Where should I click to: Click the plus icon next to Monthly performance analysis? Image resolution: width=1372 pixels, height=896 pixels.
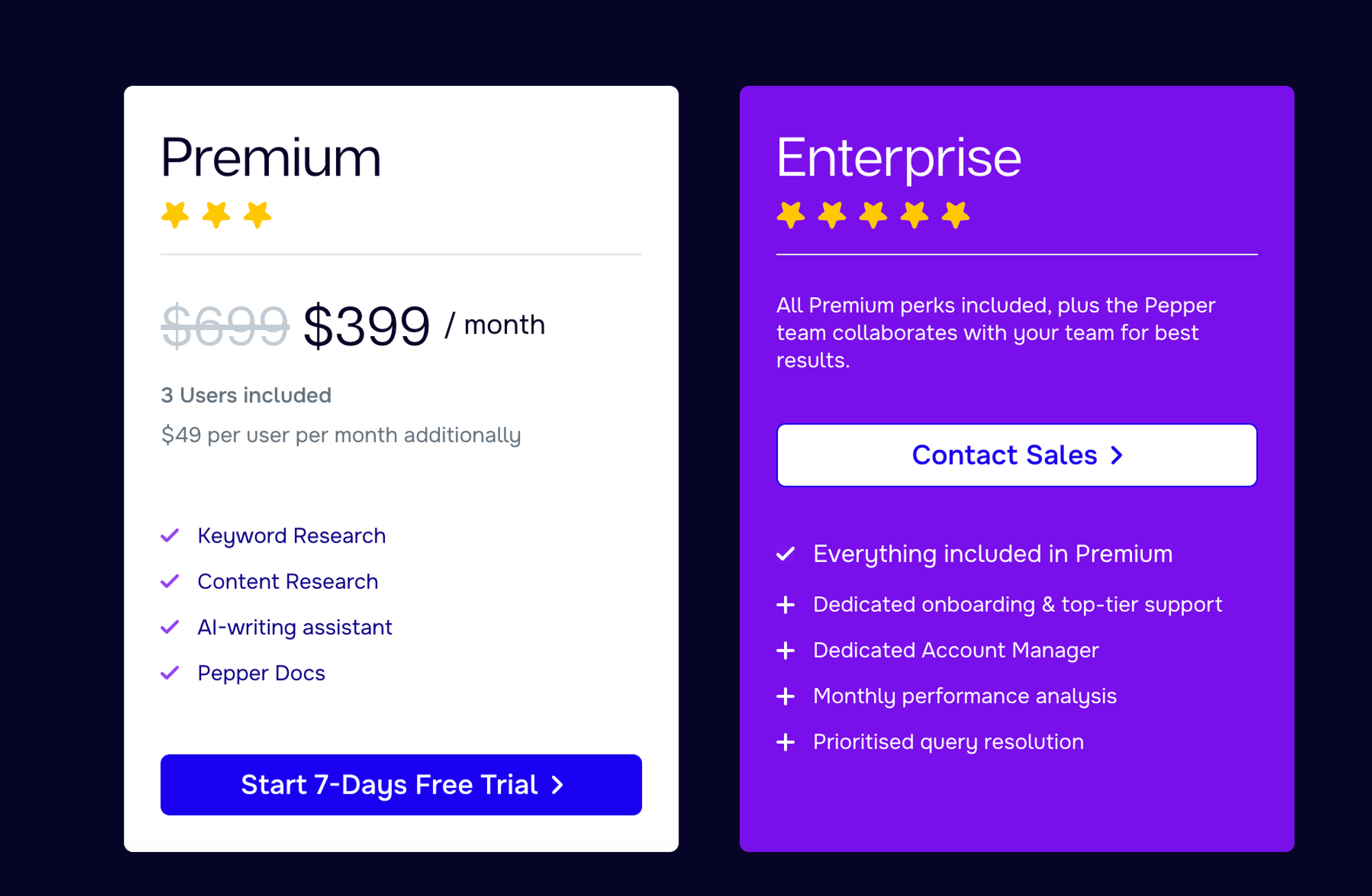pyautogui.click(x=786, y=696)
